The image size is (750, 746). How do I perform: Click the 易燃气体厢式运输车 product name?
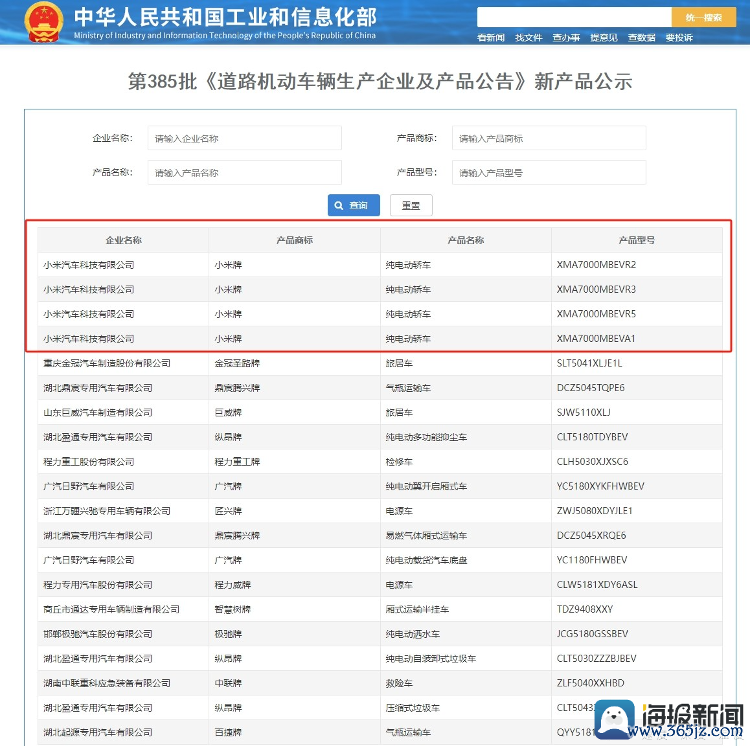426,536
